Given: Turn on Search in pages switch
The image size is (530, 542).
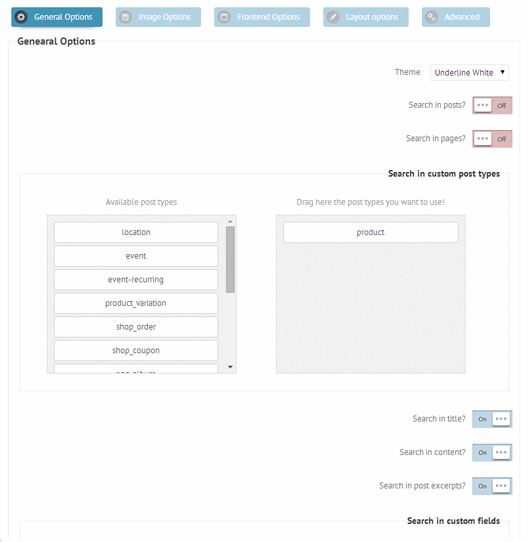Looking at the screenshot, I should point(492,139).
